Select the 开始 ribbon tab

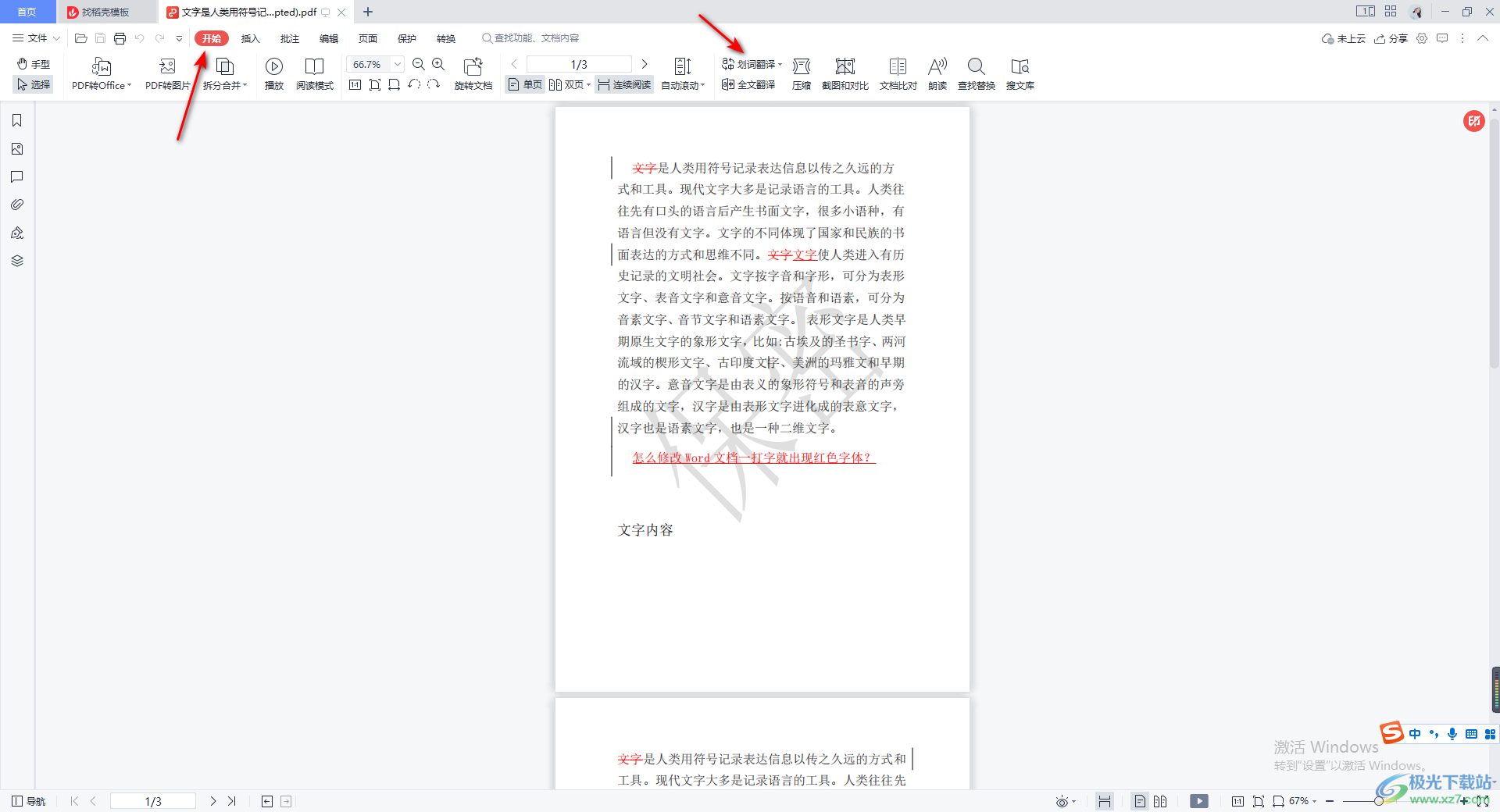(212, 38)
